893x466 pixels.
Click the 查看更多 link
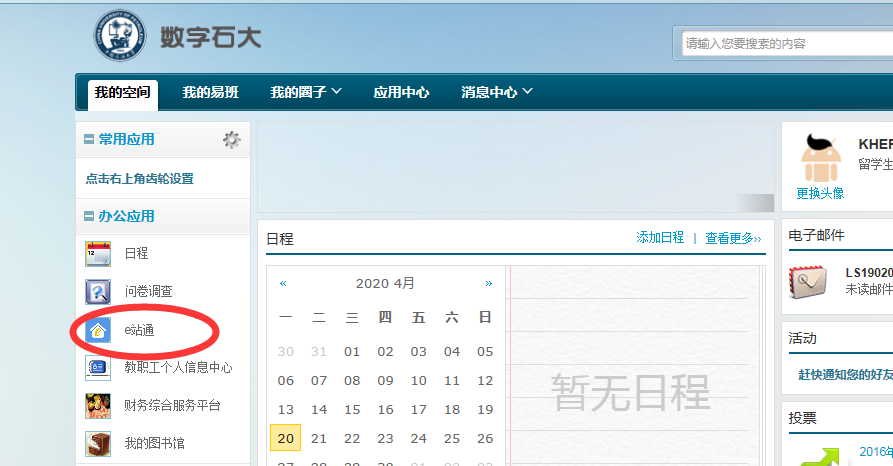(x=733, y=238)
